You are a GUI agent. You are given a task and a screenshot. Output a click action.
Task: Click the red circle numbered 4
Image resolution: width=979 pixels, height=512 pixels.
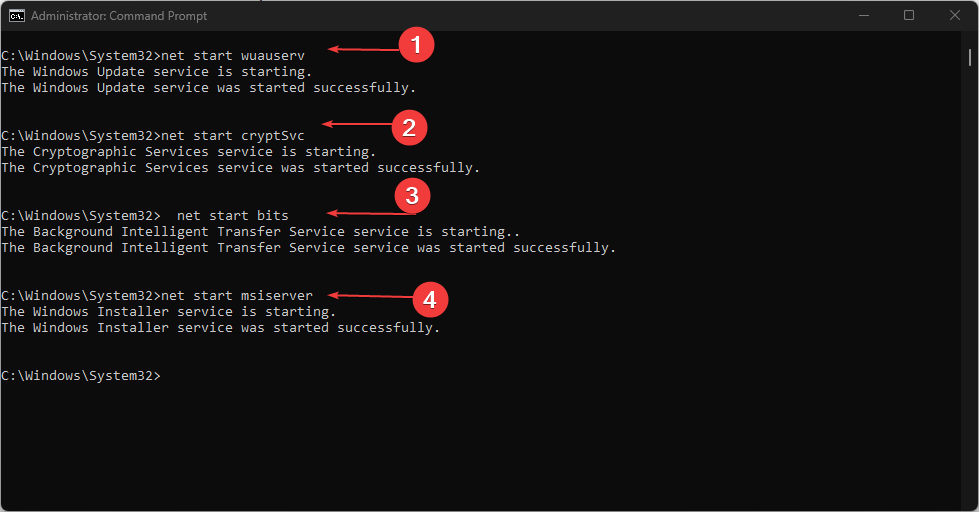coord(430,298)
